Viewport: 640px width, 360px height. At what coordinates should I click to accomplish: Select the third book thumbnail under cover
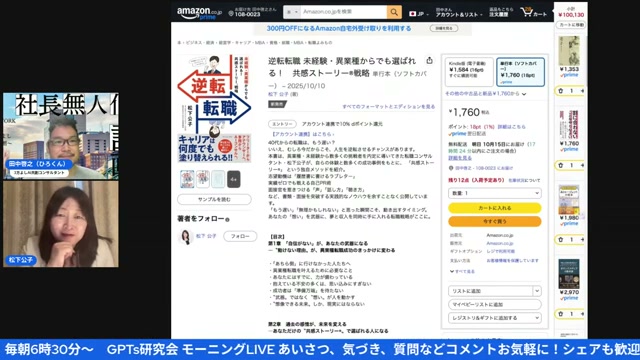(x=218, y=179)
